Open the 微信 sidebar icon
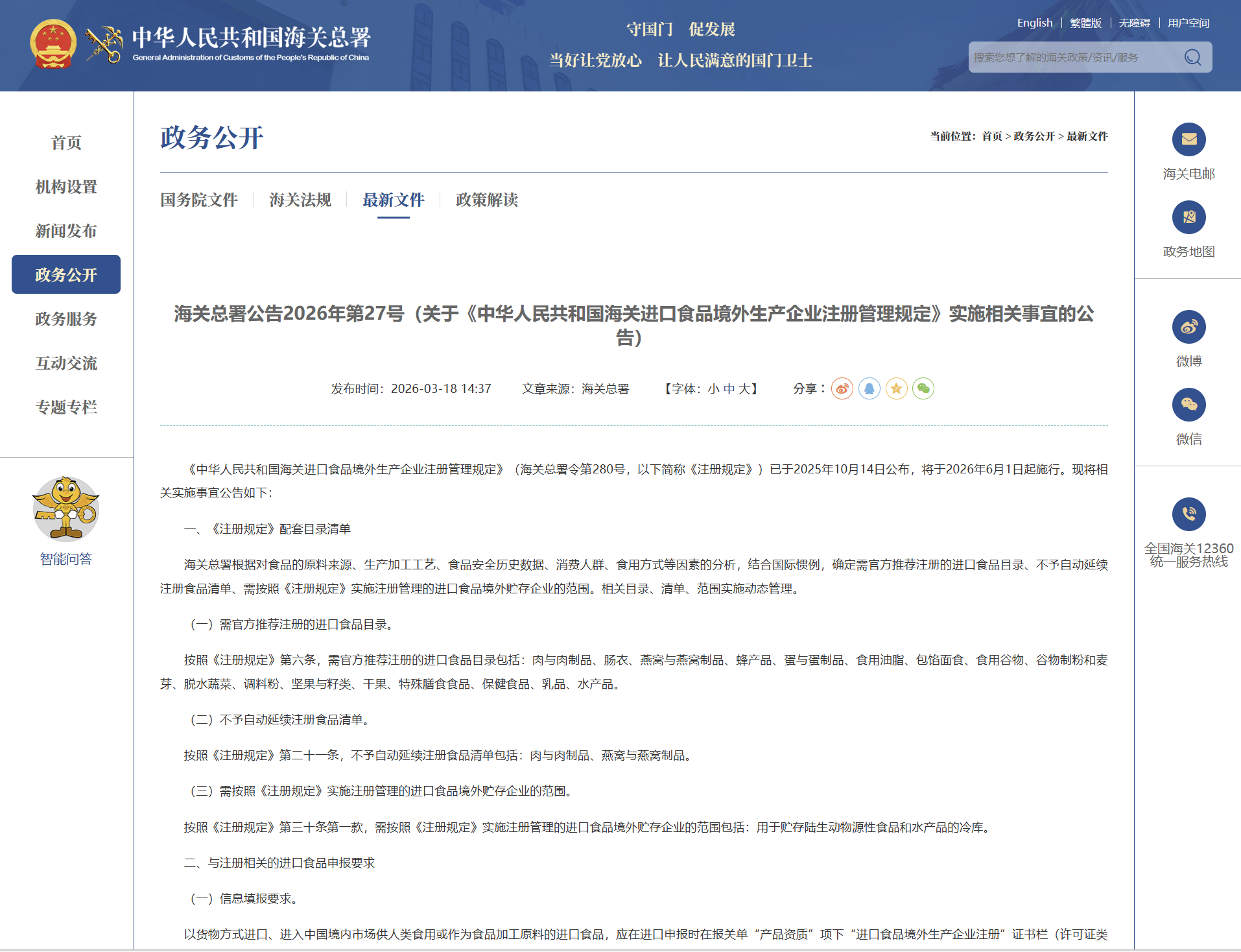1241x952 pixels. coord(1188,404)
